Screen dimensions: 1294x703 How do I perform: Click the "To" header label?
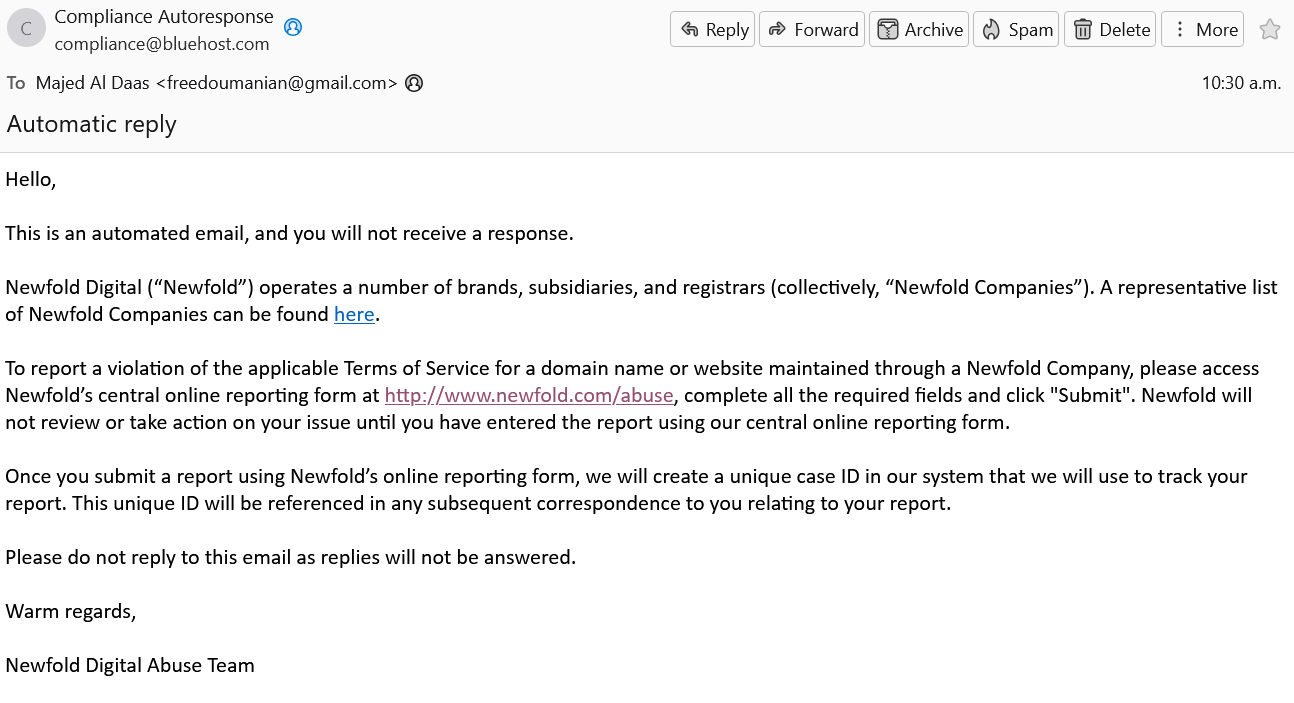click(x=16, y=83)
